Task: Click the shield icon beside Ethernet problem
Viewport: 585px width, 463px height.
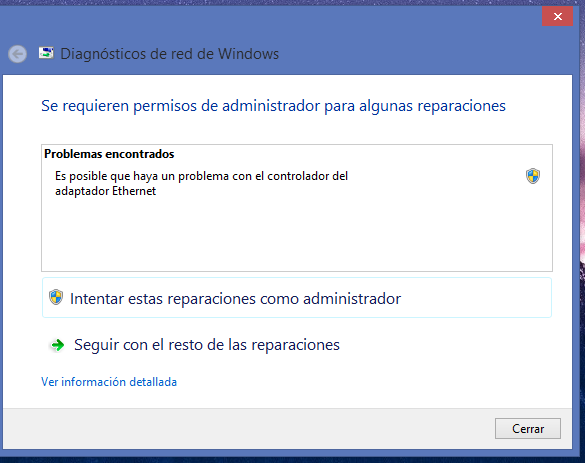Action: pos(533,176)
